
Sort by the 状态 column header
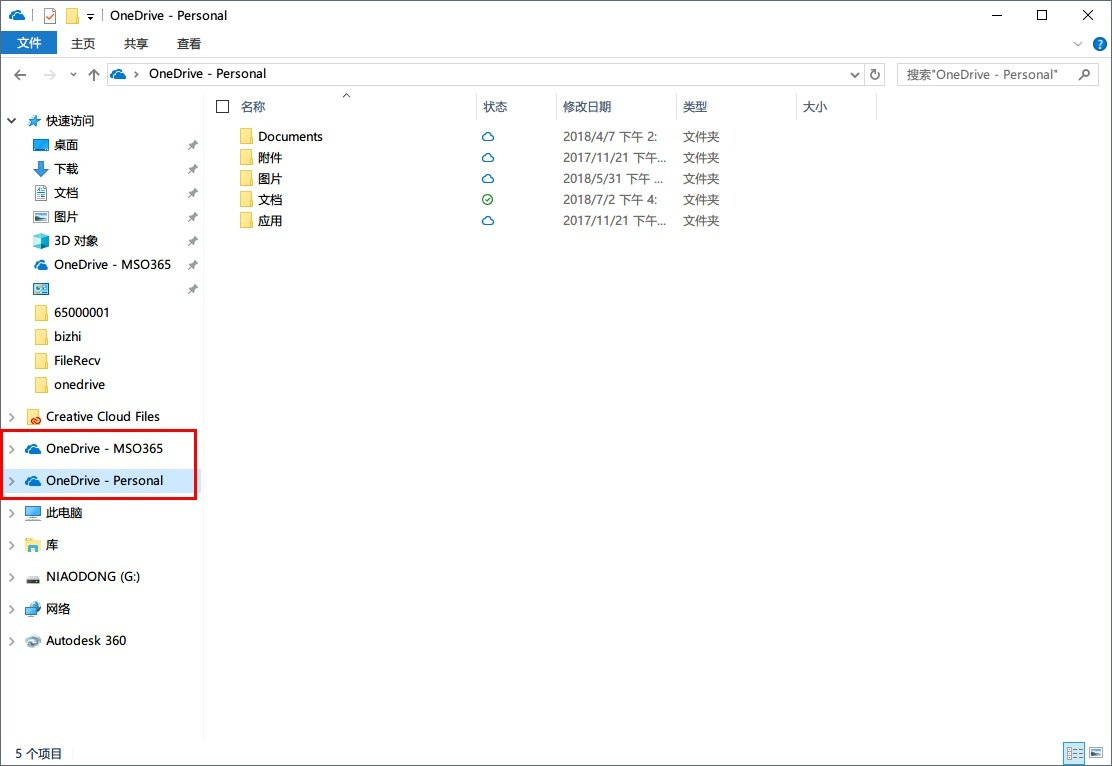pos(495,106)
